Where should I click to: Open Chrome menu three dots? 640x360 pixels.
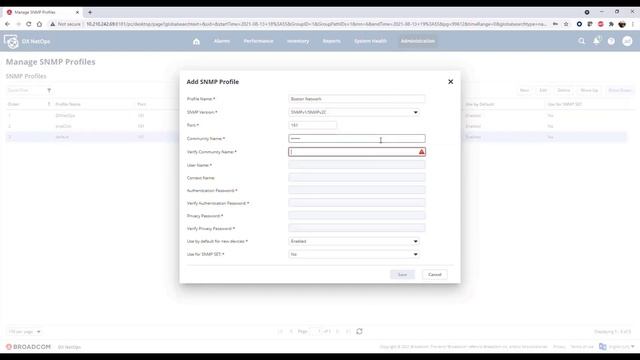click(633, 24)
